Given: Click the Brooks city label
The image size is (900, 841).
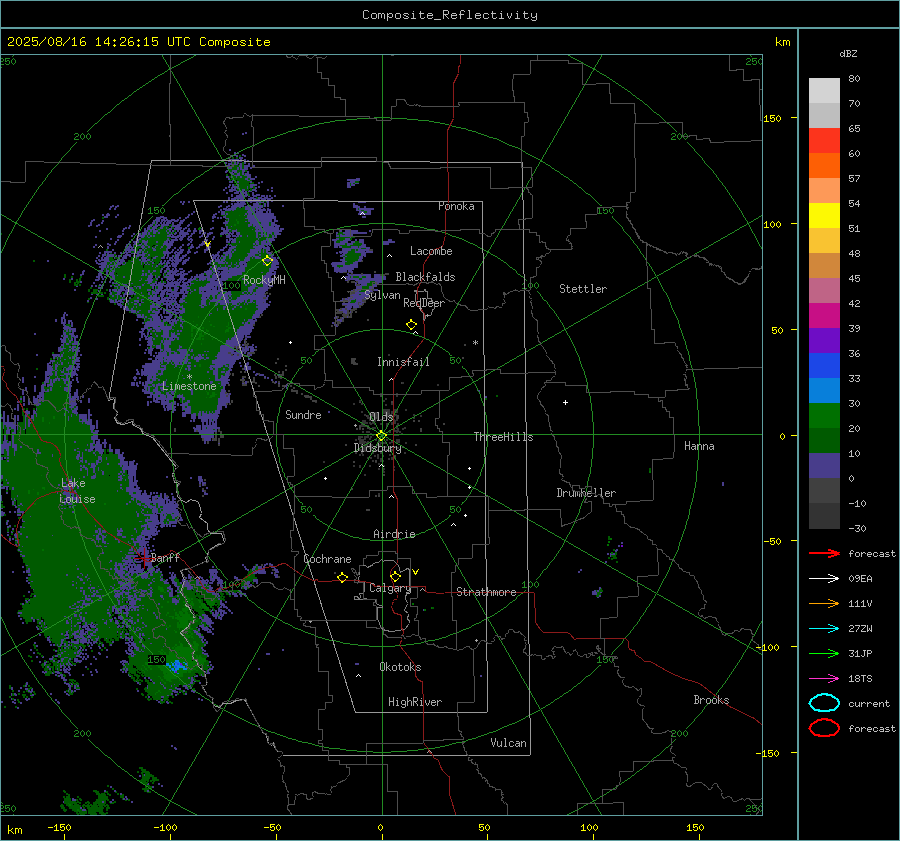Looking at the screenshot, I should (x=711, y=700).
